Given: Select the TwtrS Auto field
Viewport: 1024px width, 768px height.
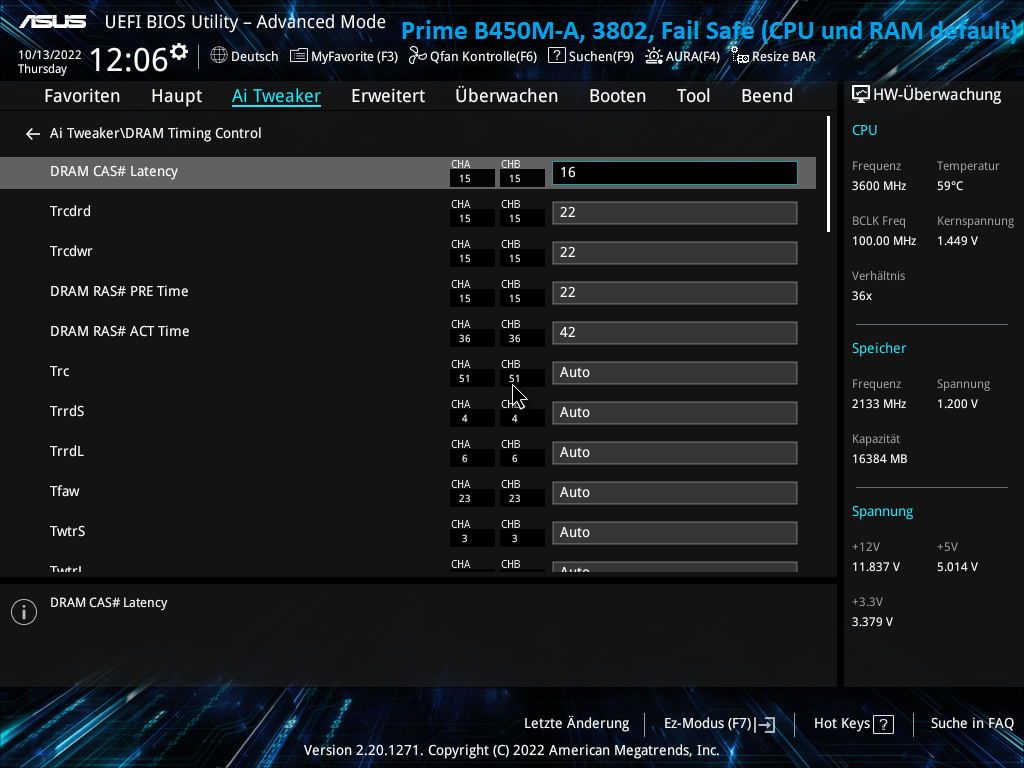Looking at the screenshot, I should (675, 533).
